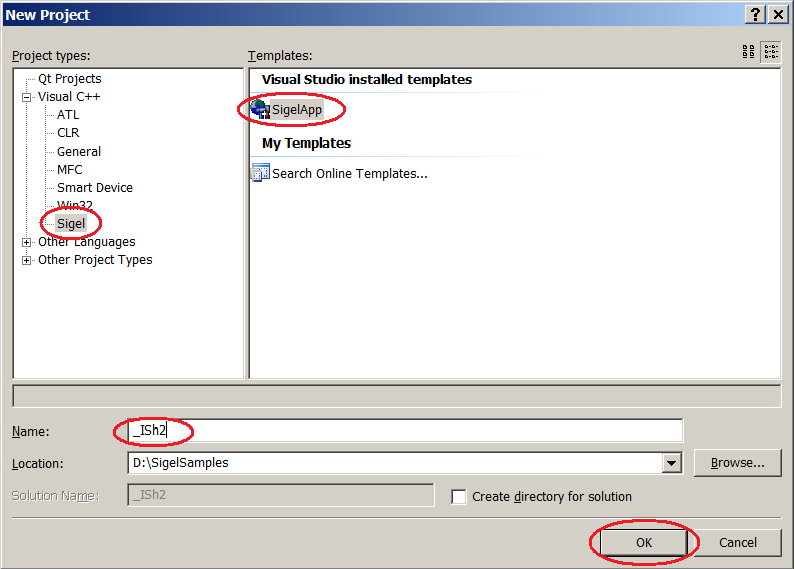Click the Cancel button
Screen dimensions: 795x569
pyautogui.click(x=738, y=543)
